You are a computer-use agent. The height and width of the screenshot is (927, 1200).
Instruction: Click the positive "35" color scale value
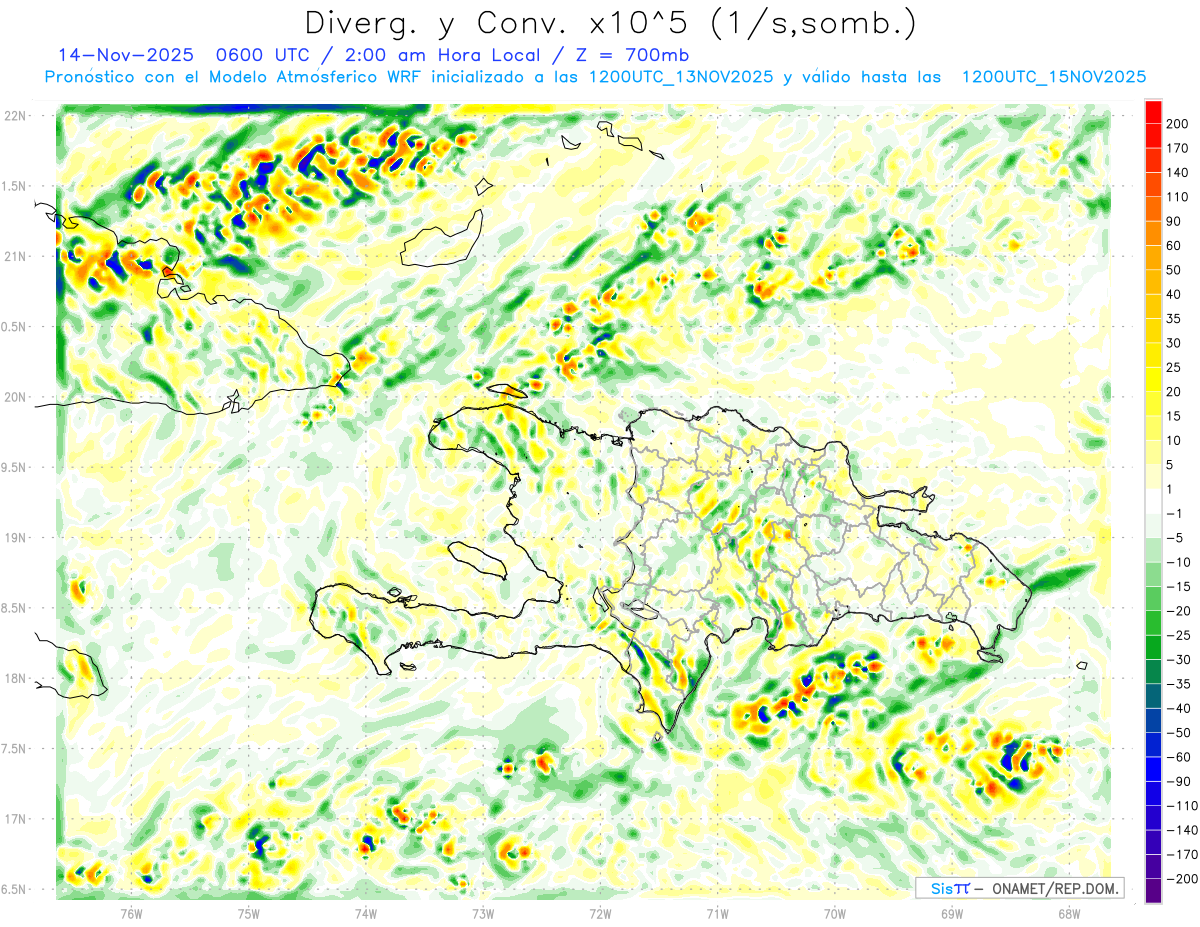click(1174, 319)
